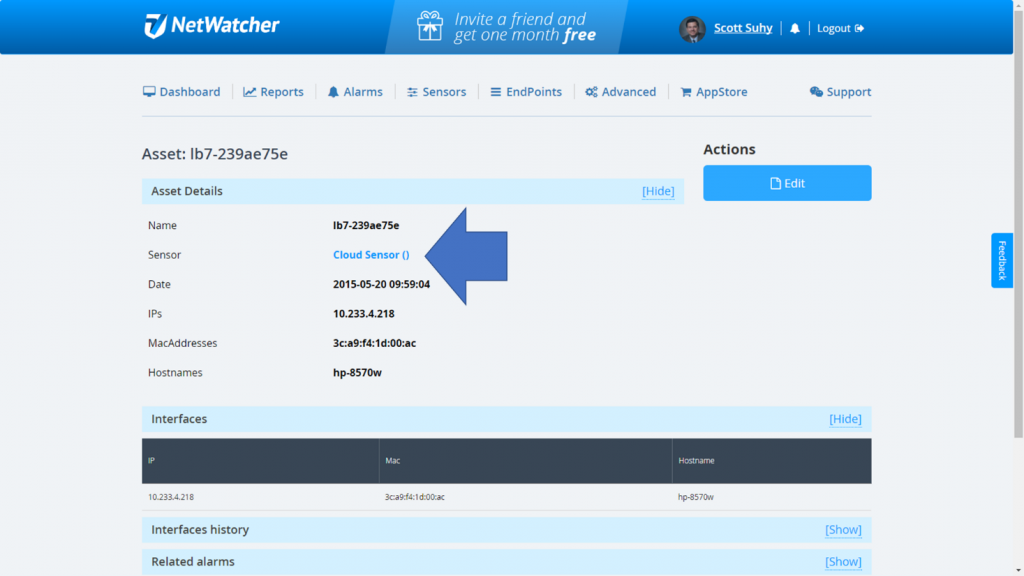This screenshot has width=1024, height=576.
Task: Click the gift box invite icon
Action: (430, 27)
